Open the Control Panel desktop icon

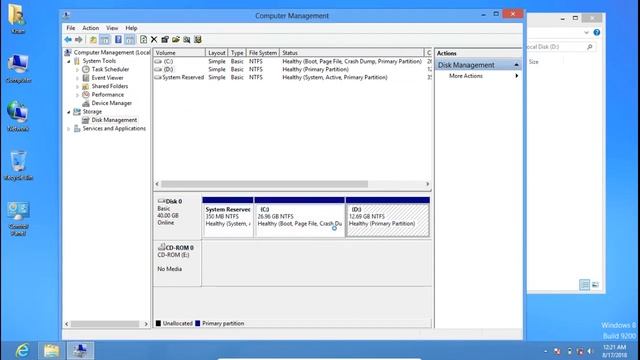tap(18, 218)
